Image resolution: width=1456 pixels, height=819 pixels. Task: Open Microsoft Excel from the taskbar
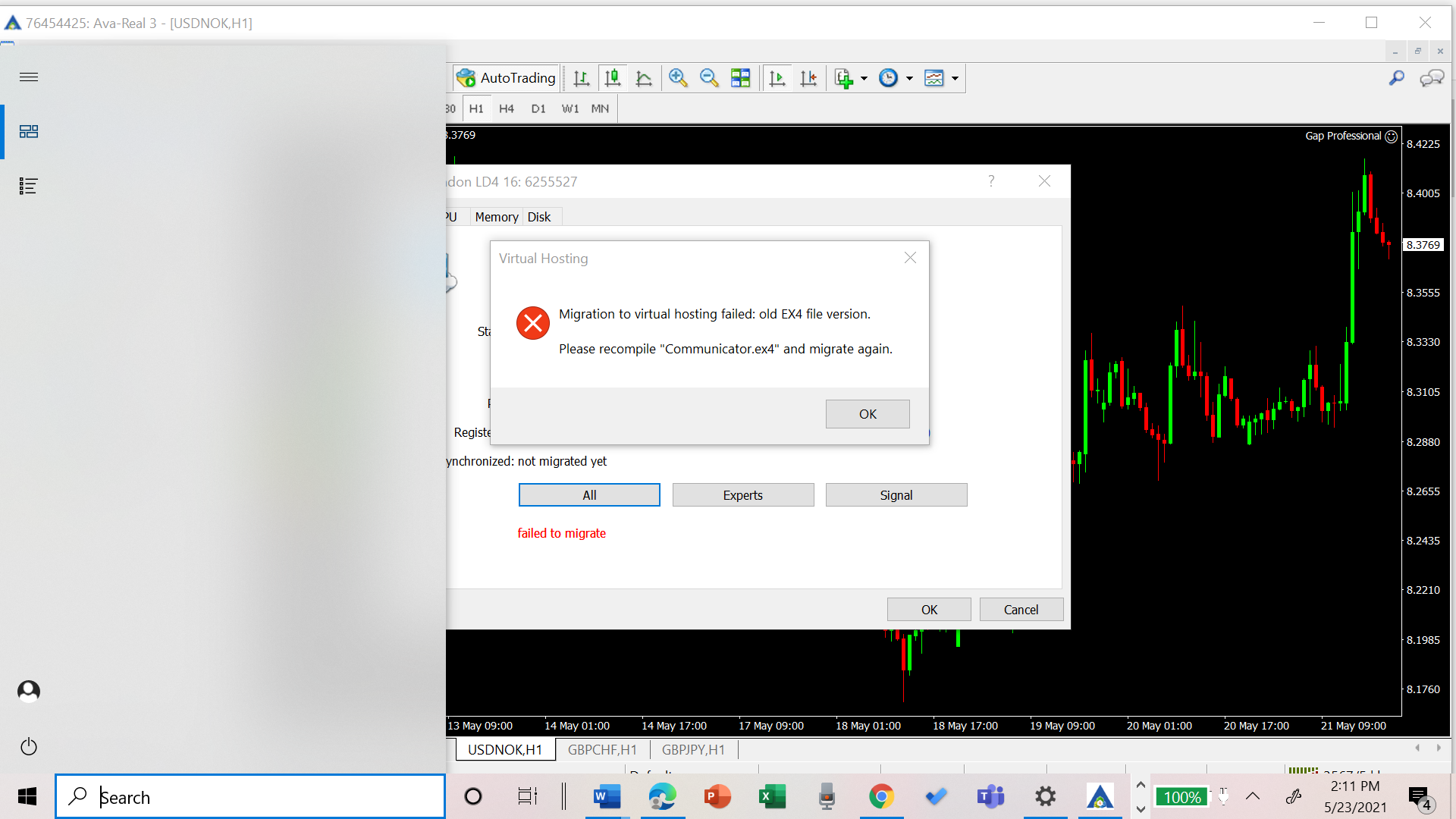pos(772,797)
